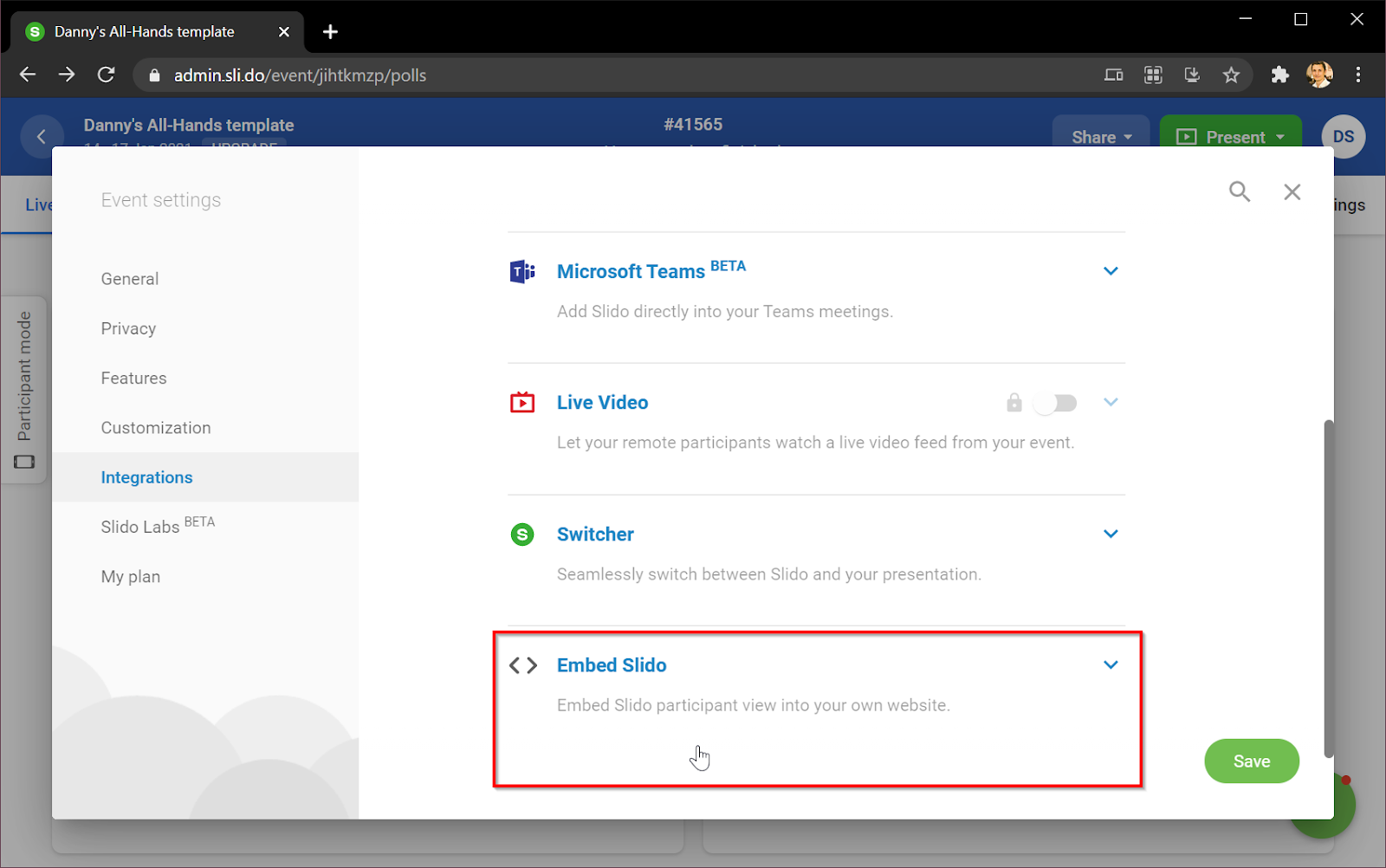Go forward in browser history
Viewport: 1386px width, 868px height.
pyautogui.click(x=67, y=74)
